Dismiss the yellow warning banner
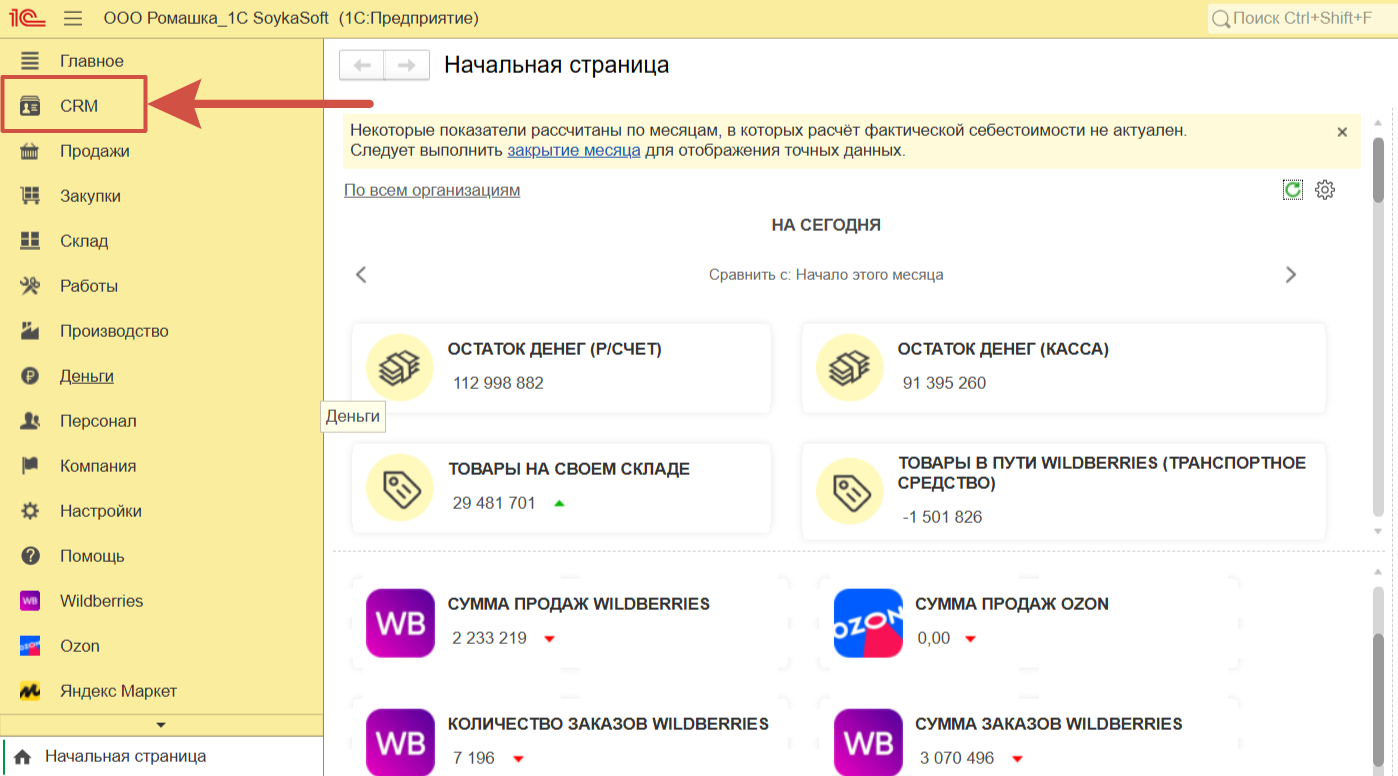 (x=1342, y=132)
